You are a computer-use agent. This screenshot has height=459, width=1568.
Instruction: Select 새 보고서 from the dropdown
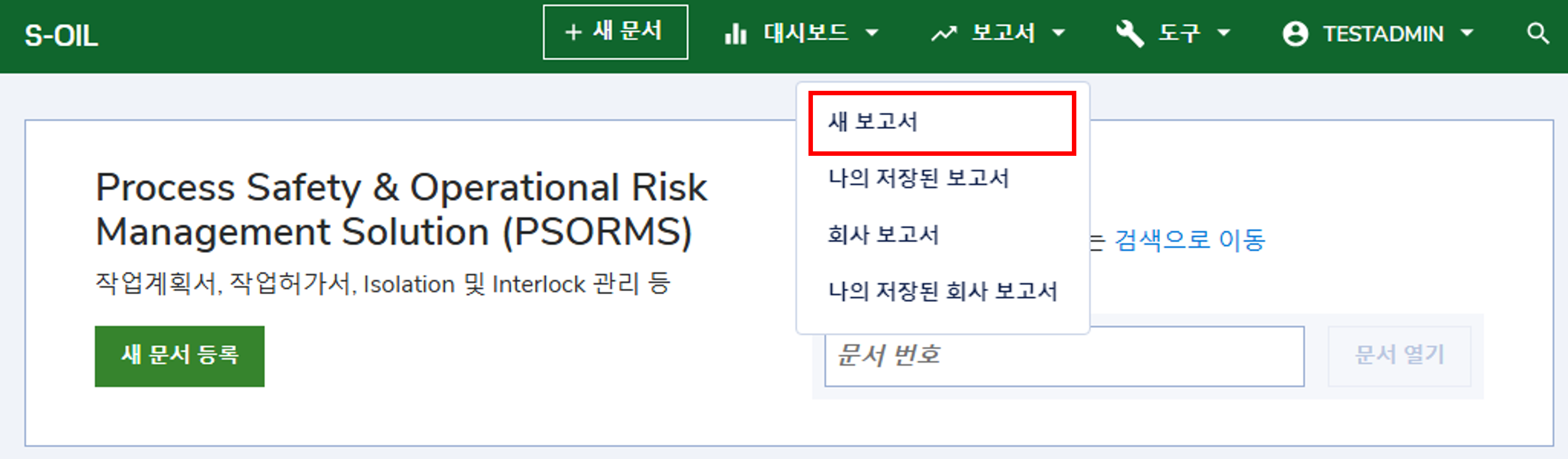942,122
